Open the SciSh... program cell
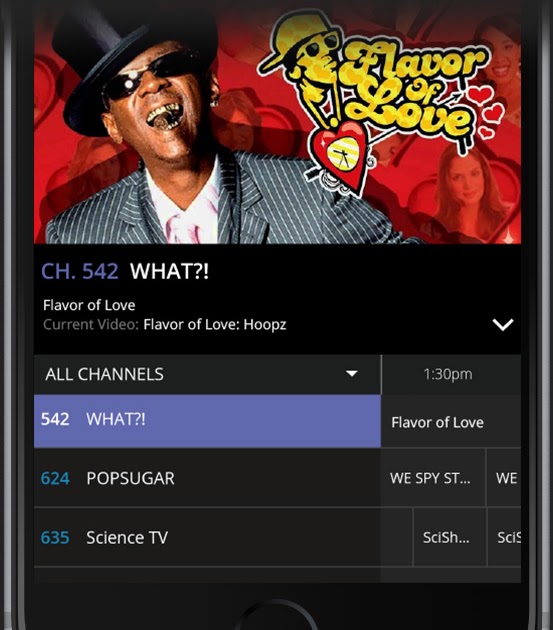The width and height of the screenshot is (553, 630). click(x=450, y=537)
